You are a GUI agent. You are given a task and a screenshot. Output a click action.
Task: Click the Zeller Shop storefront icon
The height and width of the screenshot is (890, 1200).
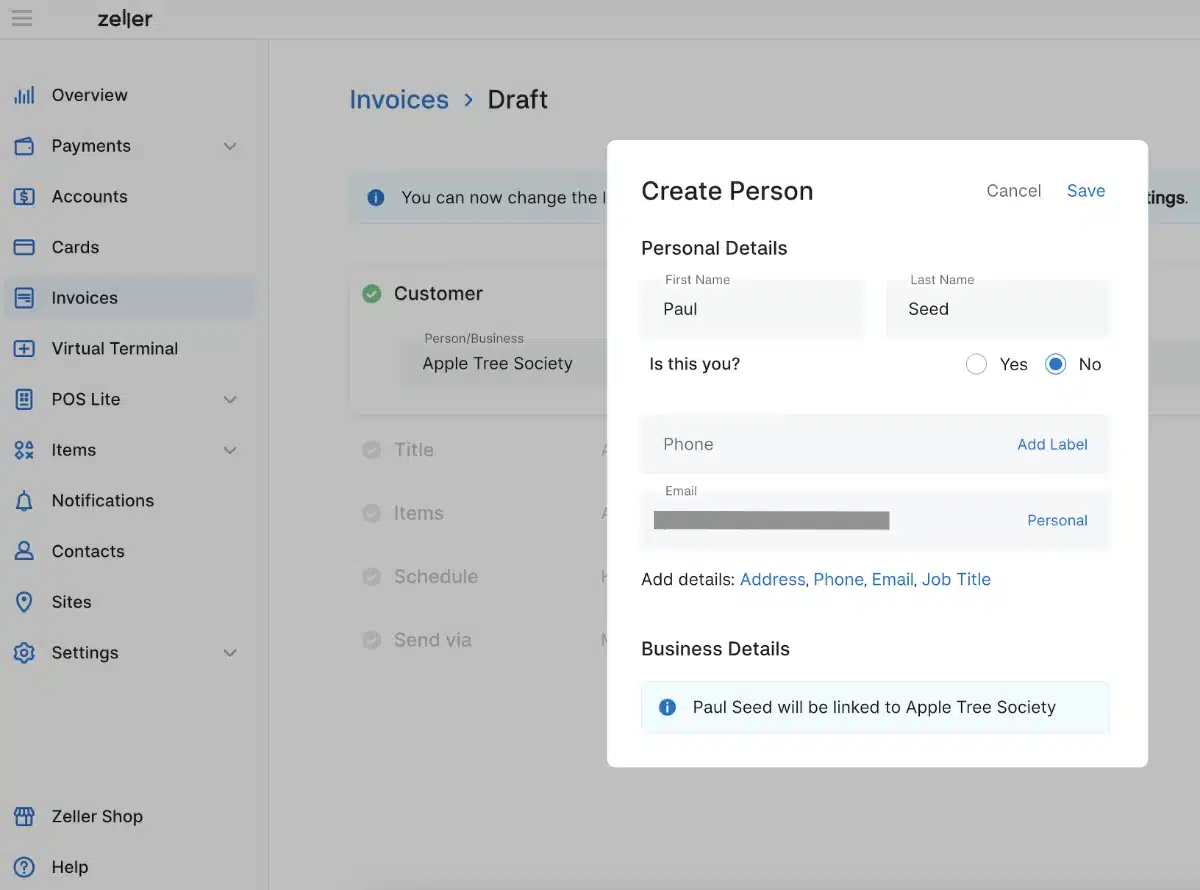(x=24, y=816)
